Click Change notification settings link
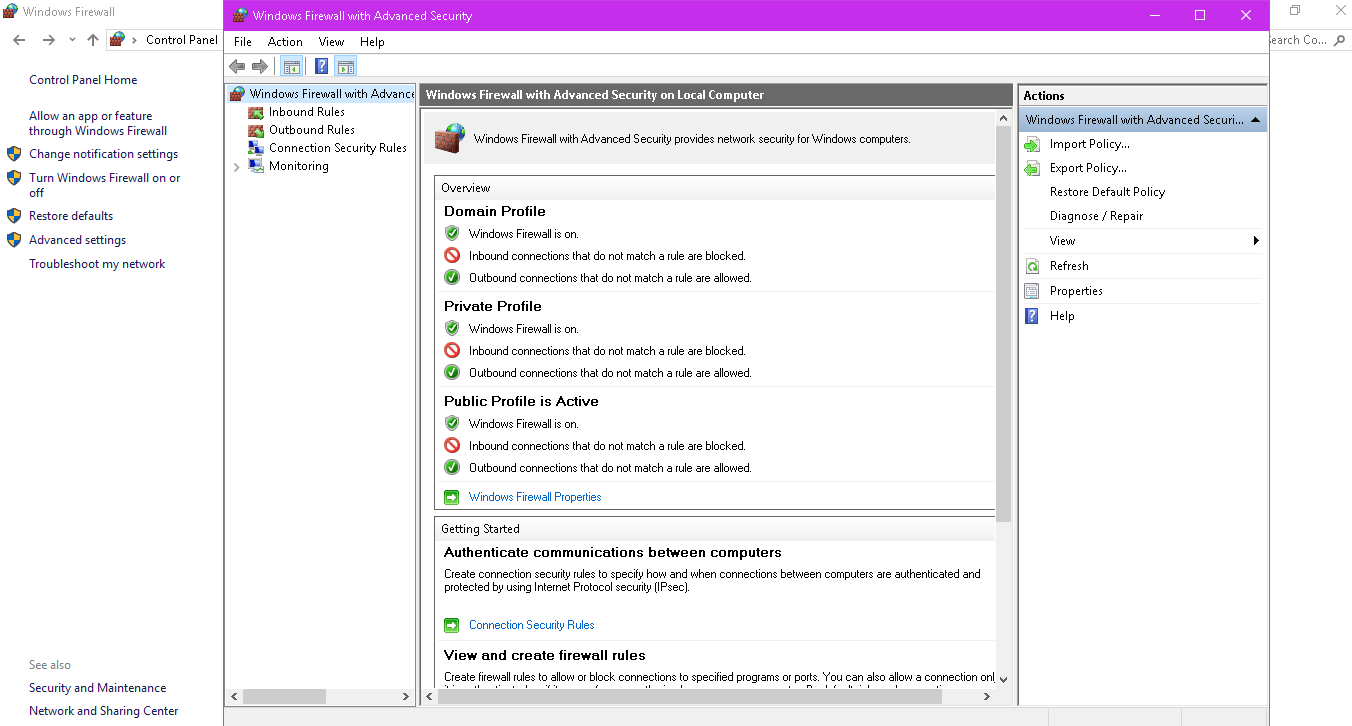Viewport: 1352px width, 726px height. (x=103, y=154)
